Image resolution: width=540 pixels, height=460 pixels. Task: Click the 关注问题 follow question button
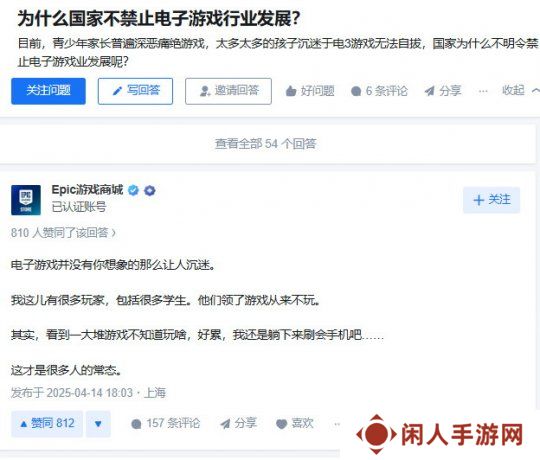point(48,91)
